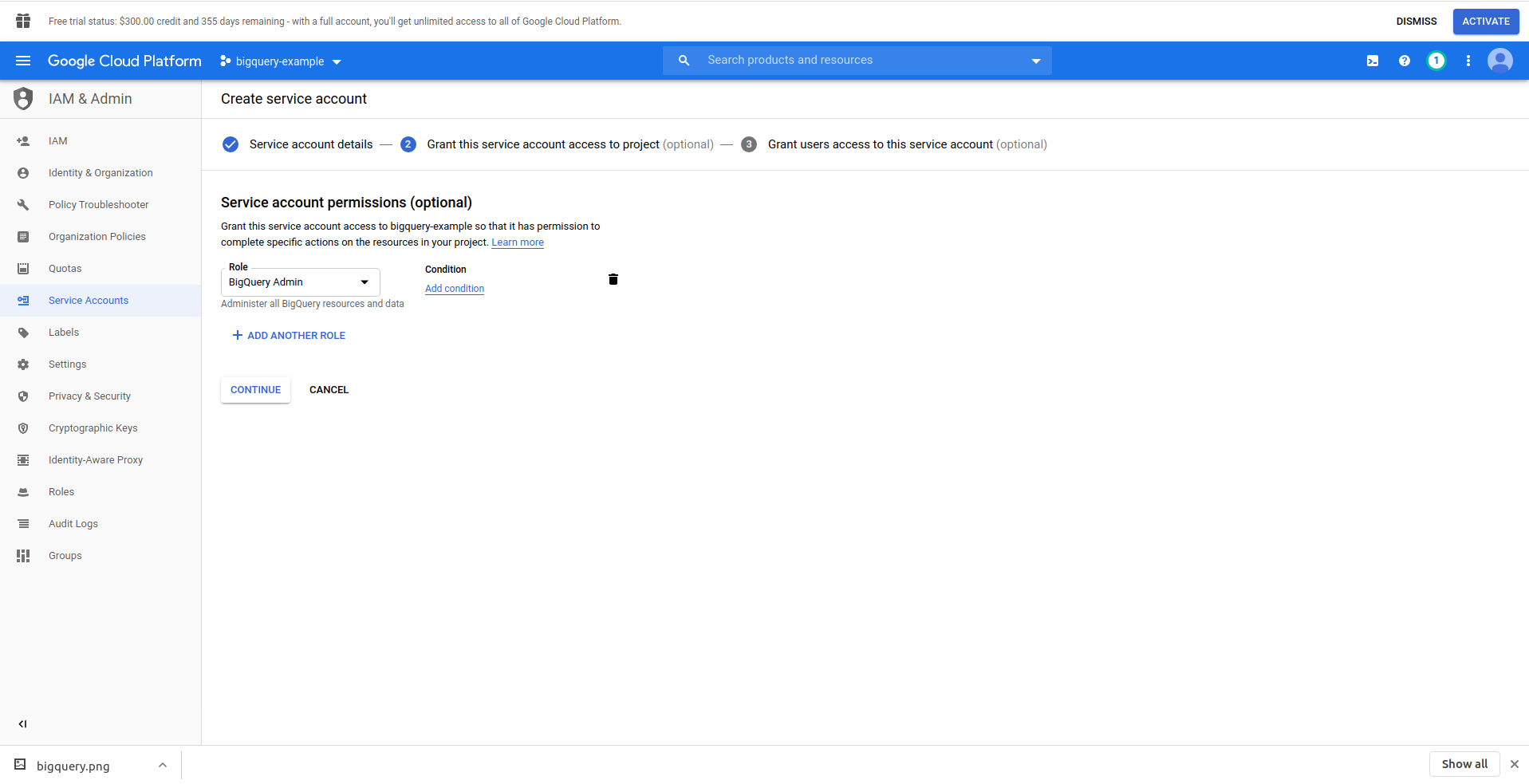Click the Privacy & Security shield icon
The height and width of the screenshot is (784, 1529).
pyautogui.click(x=23, y=396)
